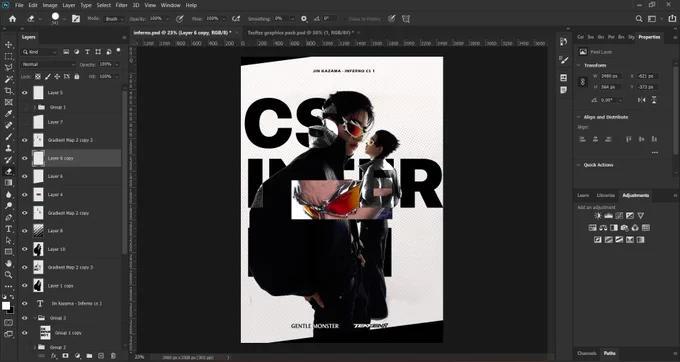Select the Horizontal Type tool

9,229
